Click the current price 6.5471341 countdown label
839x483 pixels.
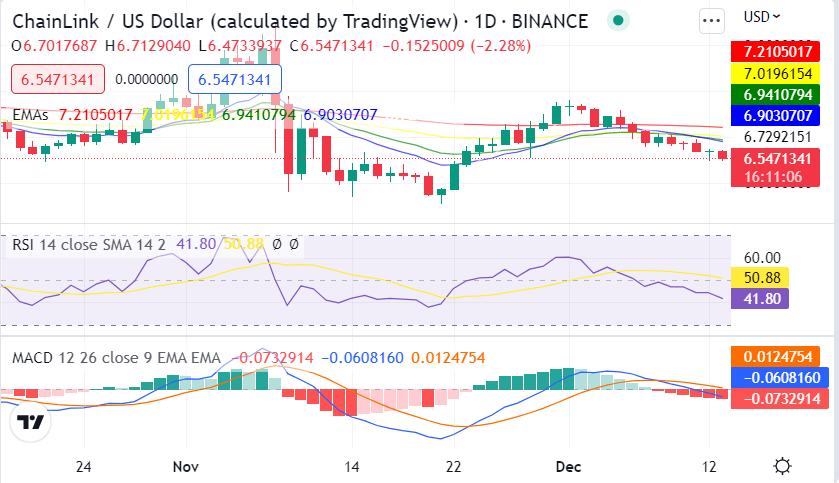[775, 167]
